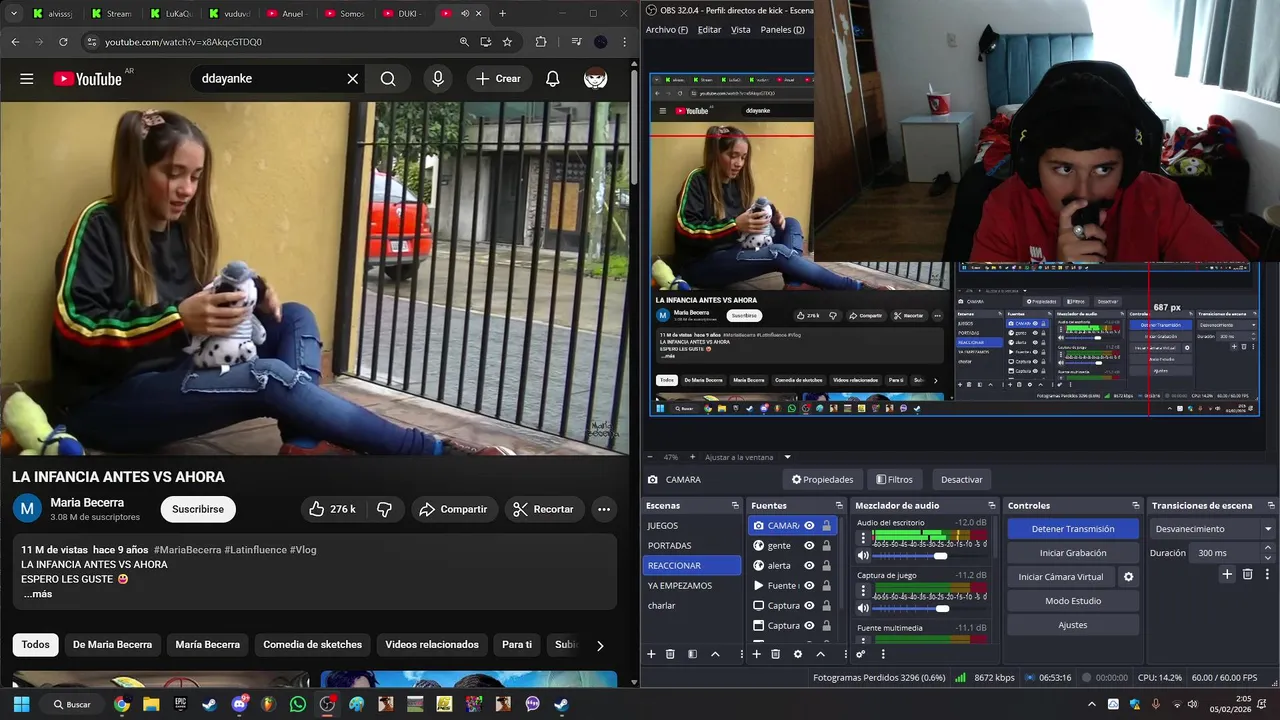
Task: Toggle visibility of Fuente media source
Action: [x=809, y=585]
